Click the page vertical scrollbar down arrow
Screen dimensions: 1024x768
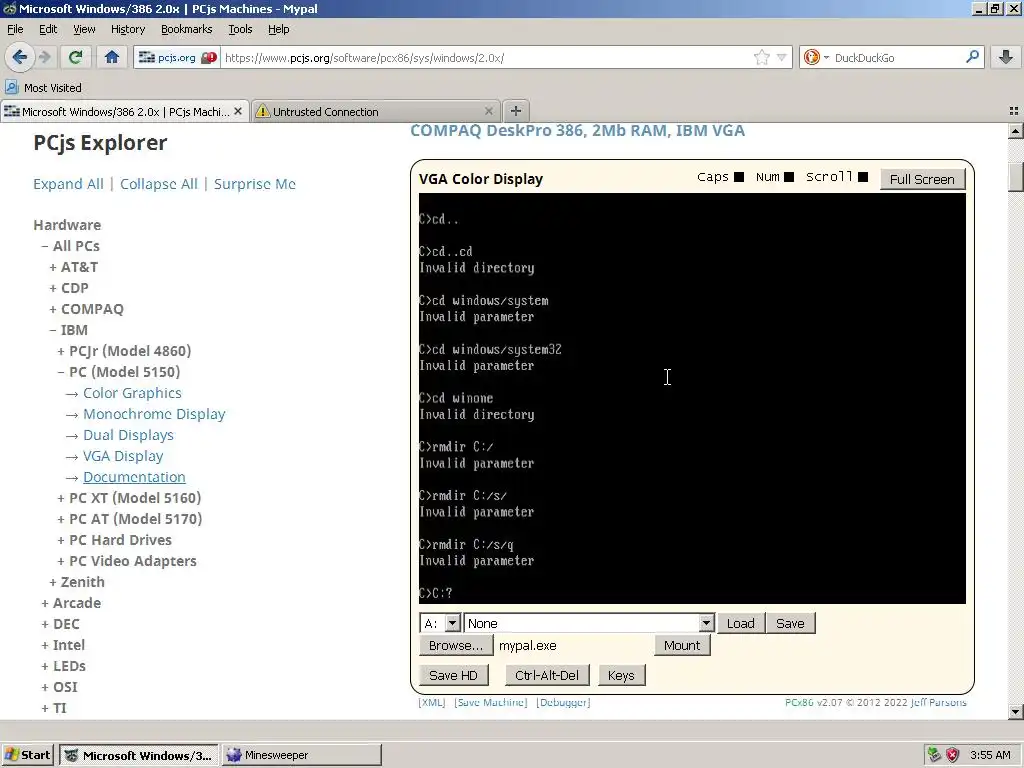(1015, 712)
